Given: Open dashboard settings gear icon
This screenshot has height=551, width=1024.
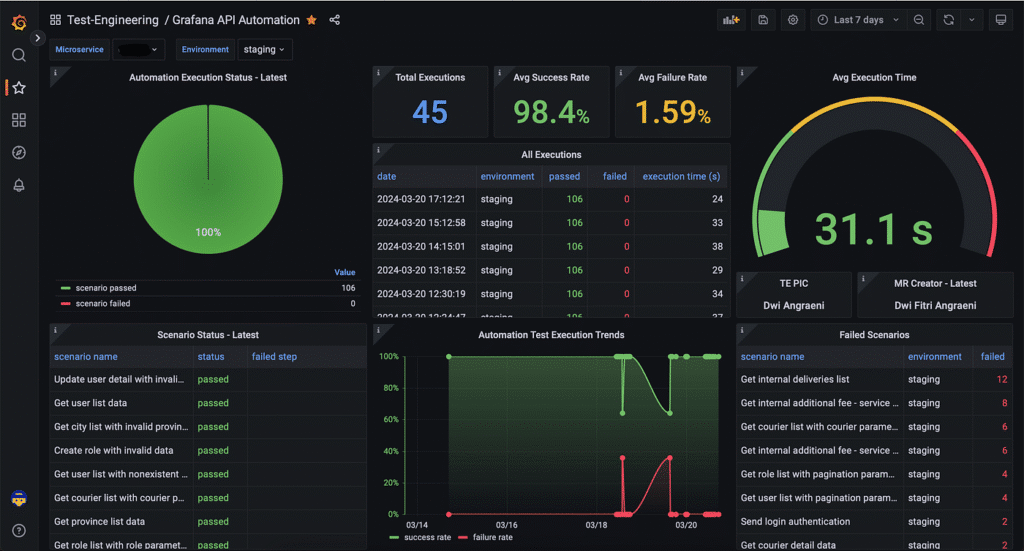Looking at the screenshot, I should [x=793, y=20].
